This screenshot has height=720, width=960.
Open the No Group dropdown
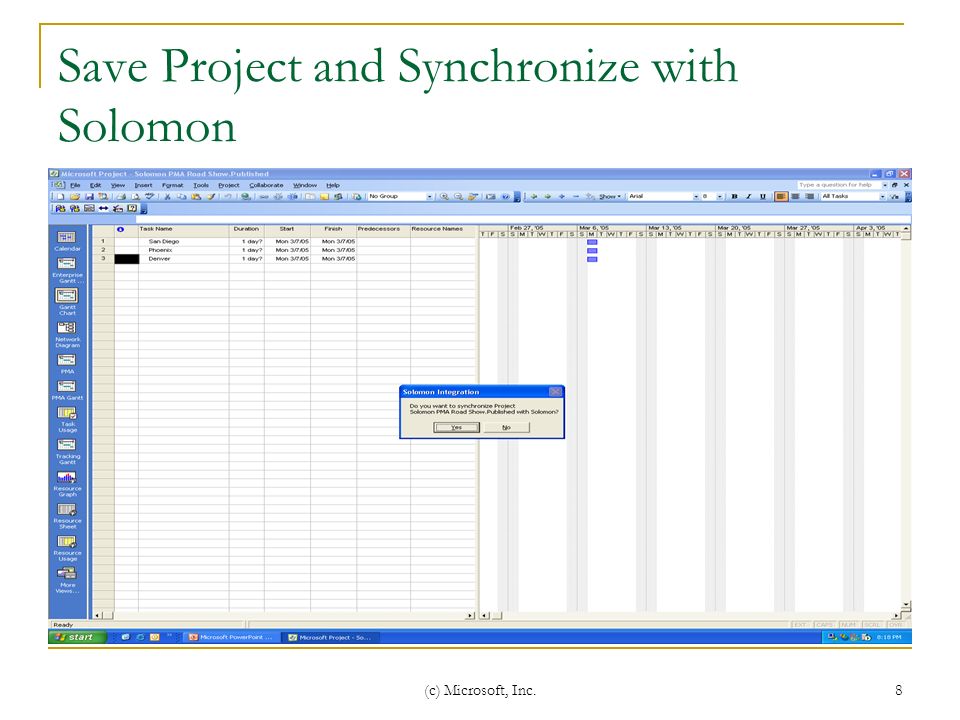tap(429, 197)
